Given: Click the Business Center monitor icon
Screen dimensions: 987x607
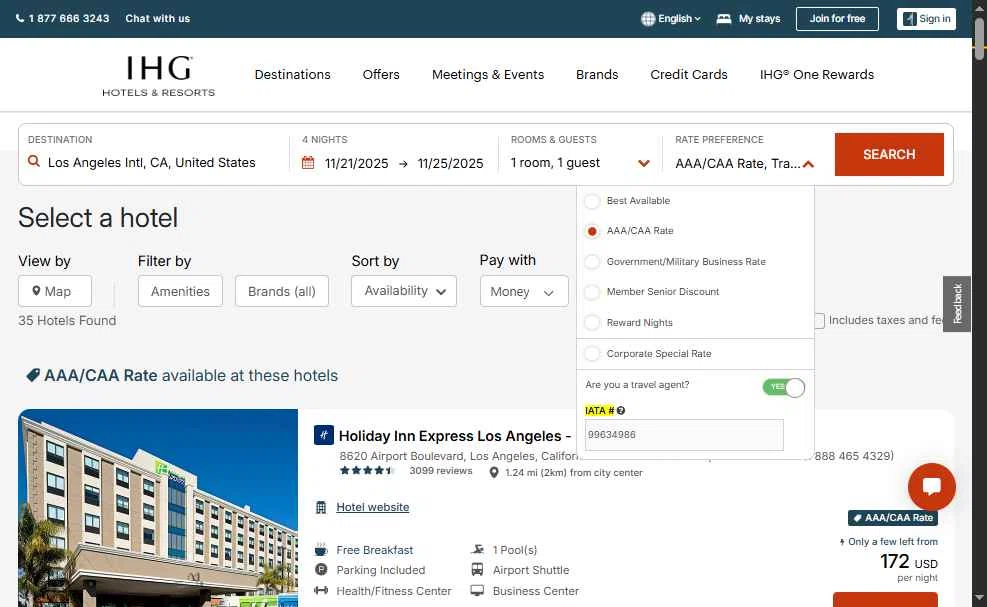Looking at the screenshot, I should click(x=477, y=591).
